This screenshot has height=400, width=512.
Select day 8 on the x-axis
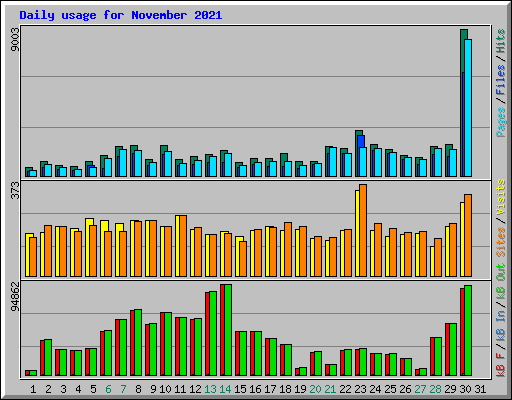(x=138, y=389)
